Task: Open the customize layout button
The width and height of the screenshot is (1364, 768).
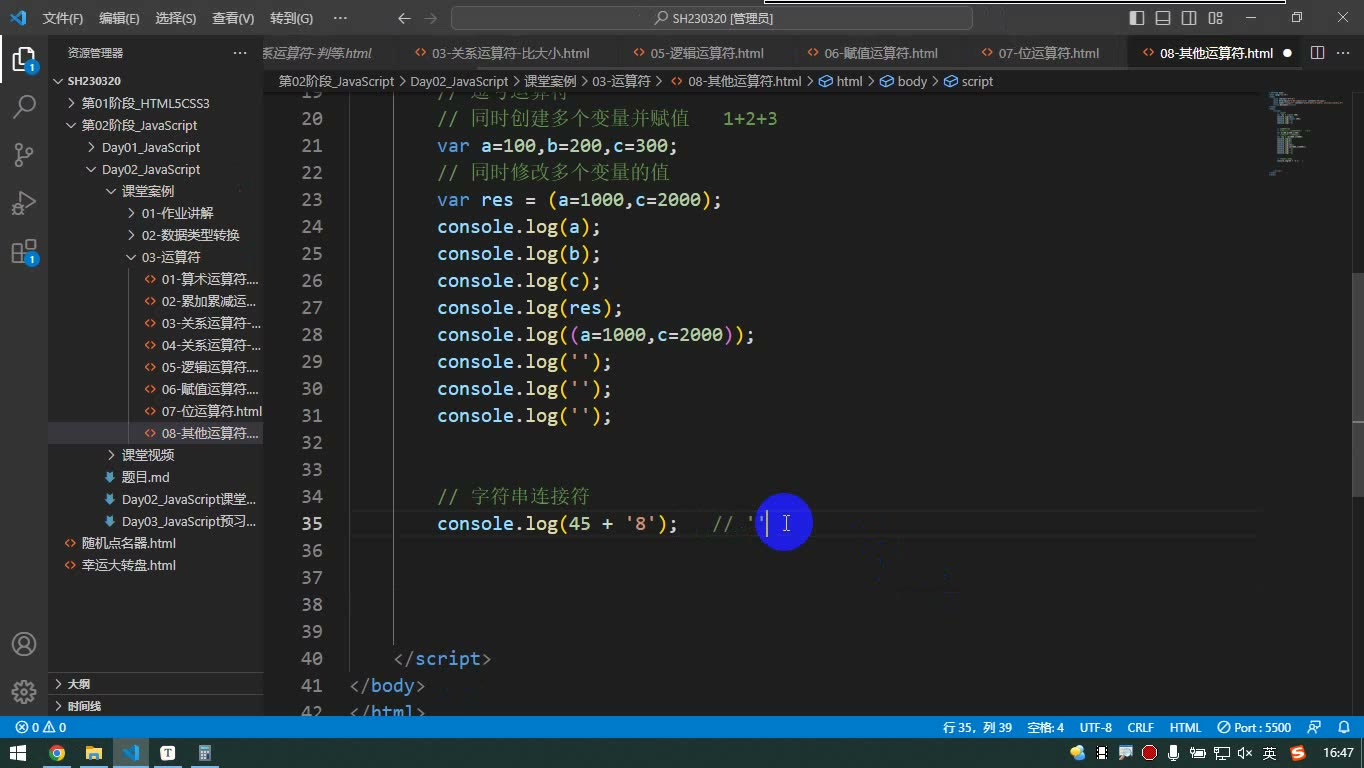Action: (1215, 18)
